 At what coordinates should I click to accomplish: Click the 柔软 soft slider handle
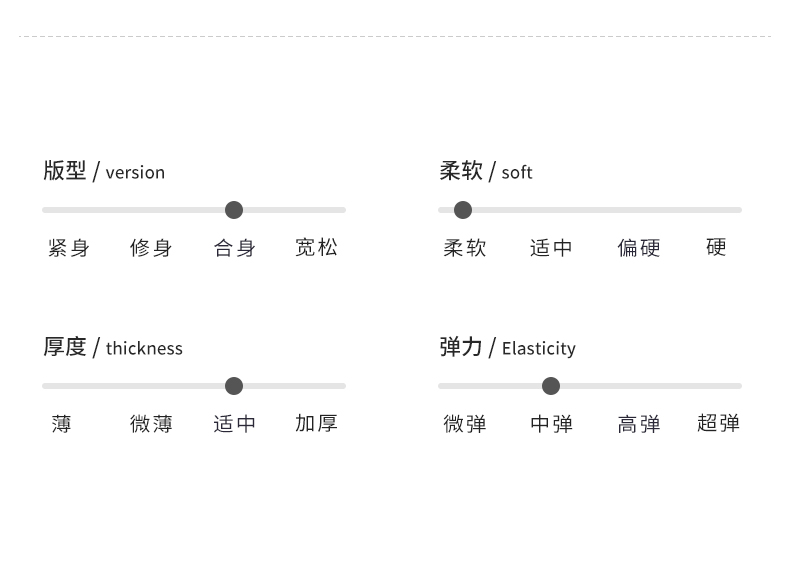[x=463, y=210]
